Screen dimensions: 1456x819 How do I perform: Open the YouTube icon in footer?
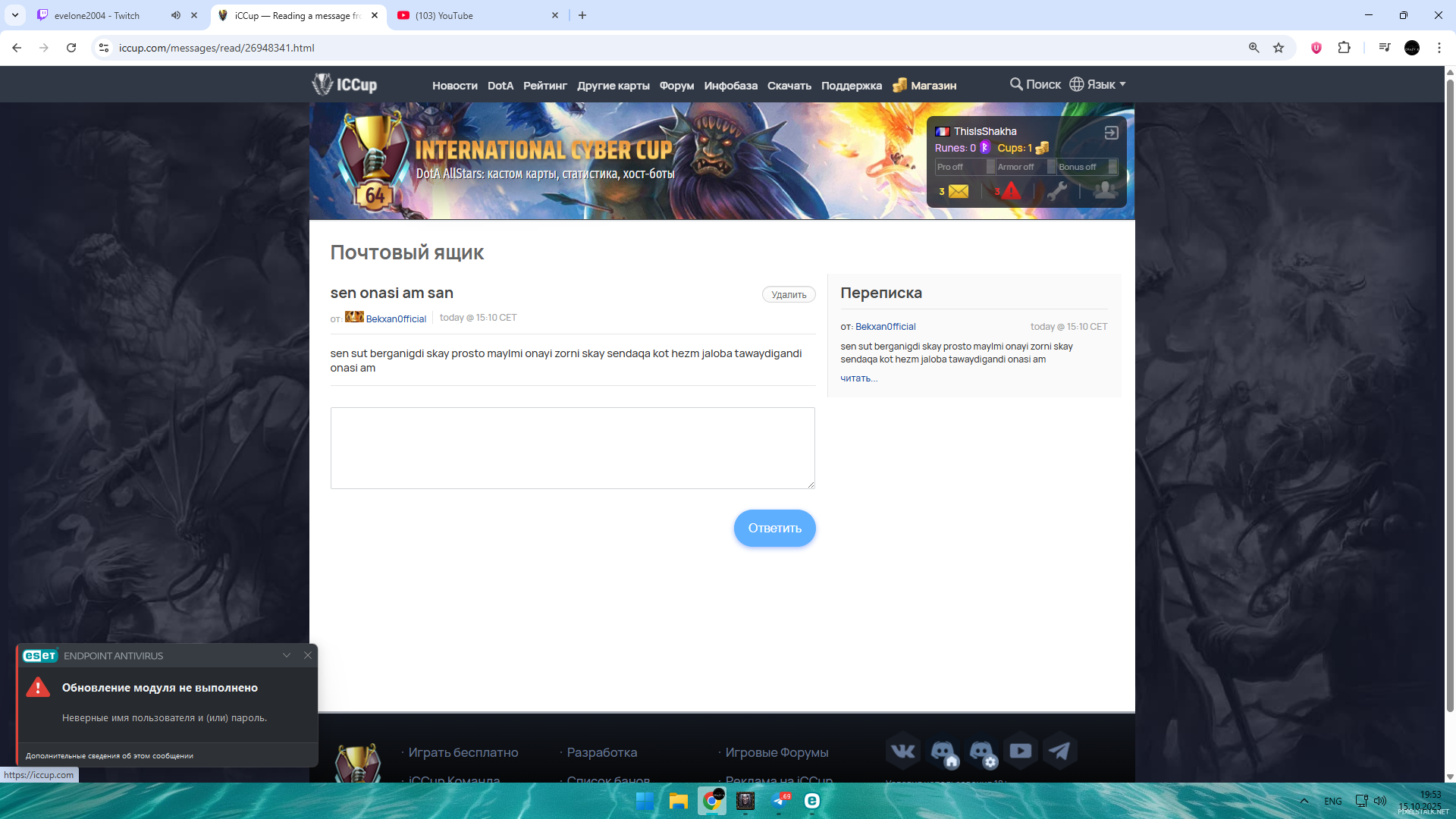pyautogui.click(x=1020, y=752)
